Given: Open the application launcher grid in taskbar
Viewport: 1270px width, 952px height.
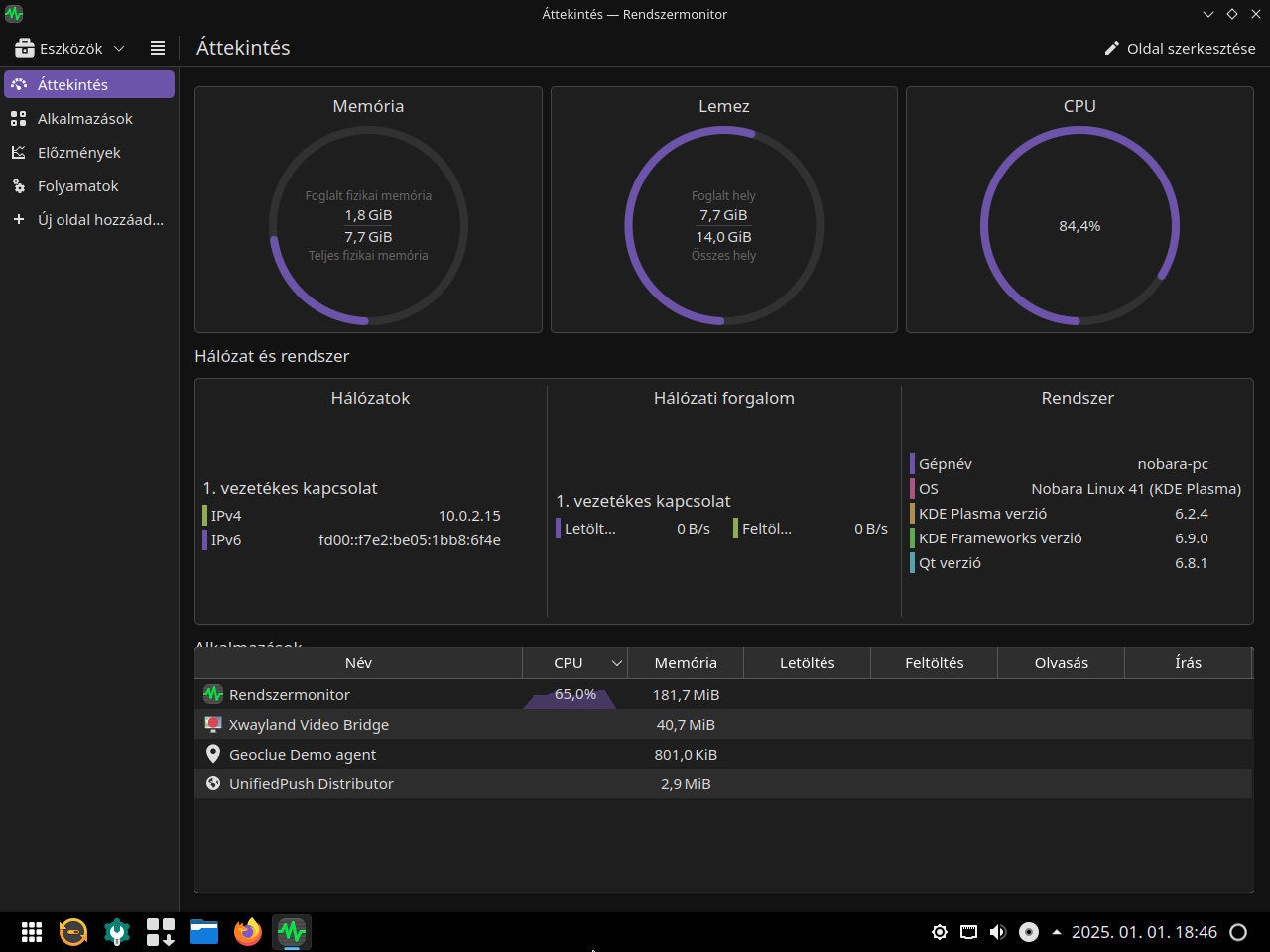Looking at the screenshot, I should 32,932.
